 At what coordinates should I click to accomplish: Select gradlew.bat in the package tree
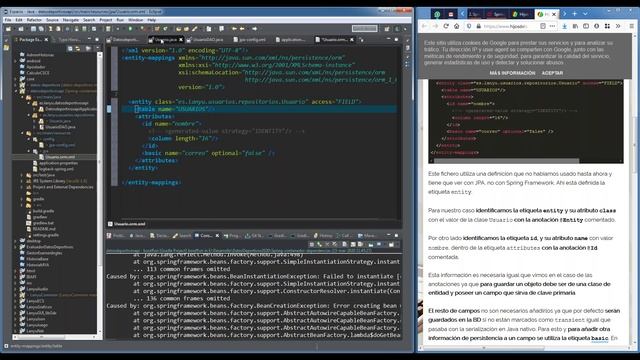tap(40, 223)
